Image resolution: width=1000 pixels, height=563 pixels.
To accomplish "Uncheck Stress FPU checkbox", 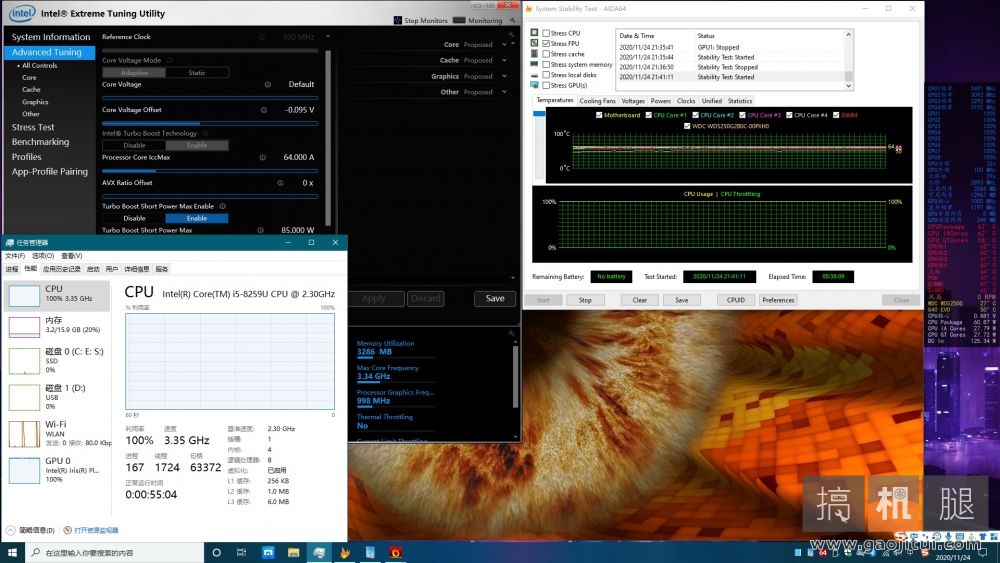I will 546,43.
